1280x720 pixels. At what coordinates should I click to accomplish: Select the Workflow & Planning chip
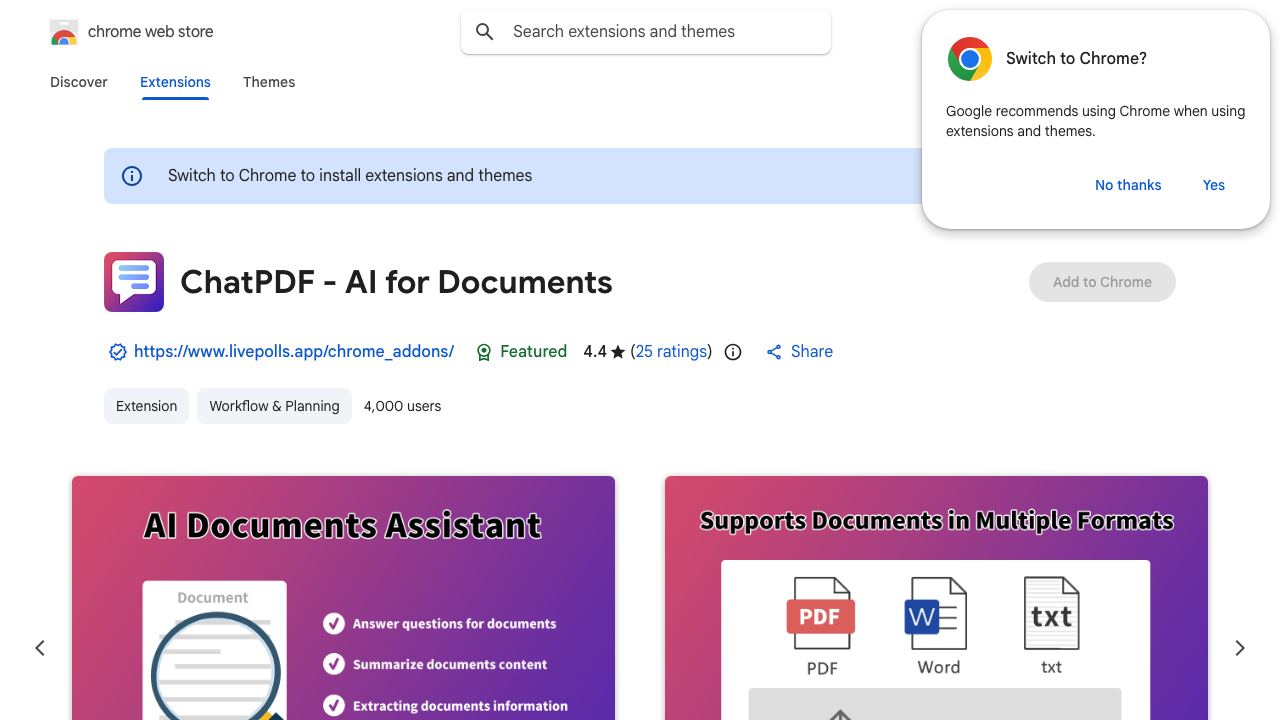click(x=274, y=406)
